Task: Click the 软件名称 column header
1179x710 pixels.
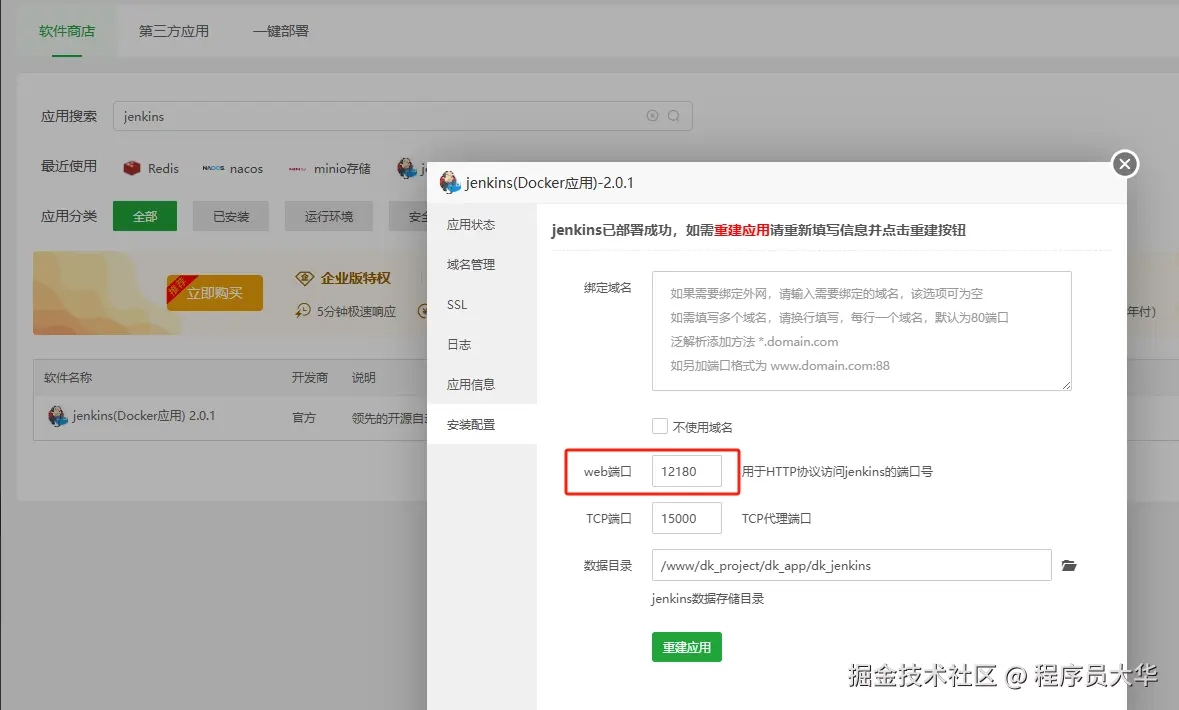Action: pos(68,377)
